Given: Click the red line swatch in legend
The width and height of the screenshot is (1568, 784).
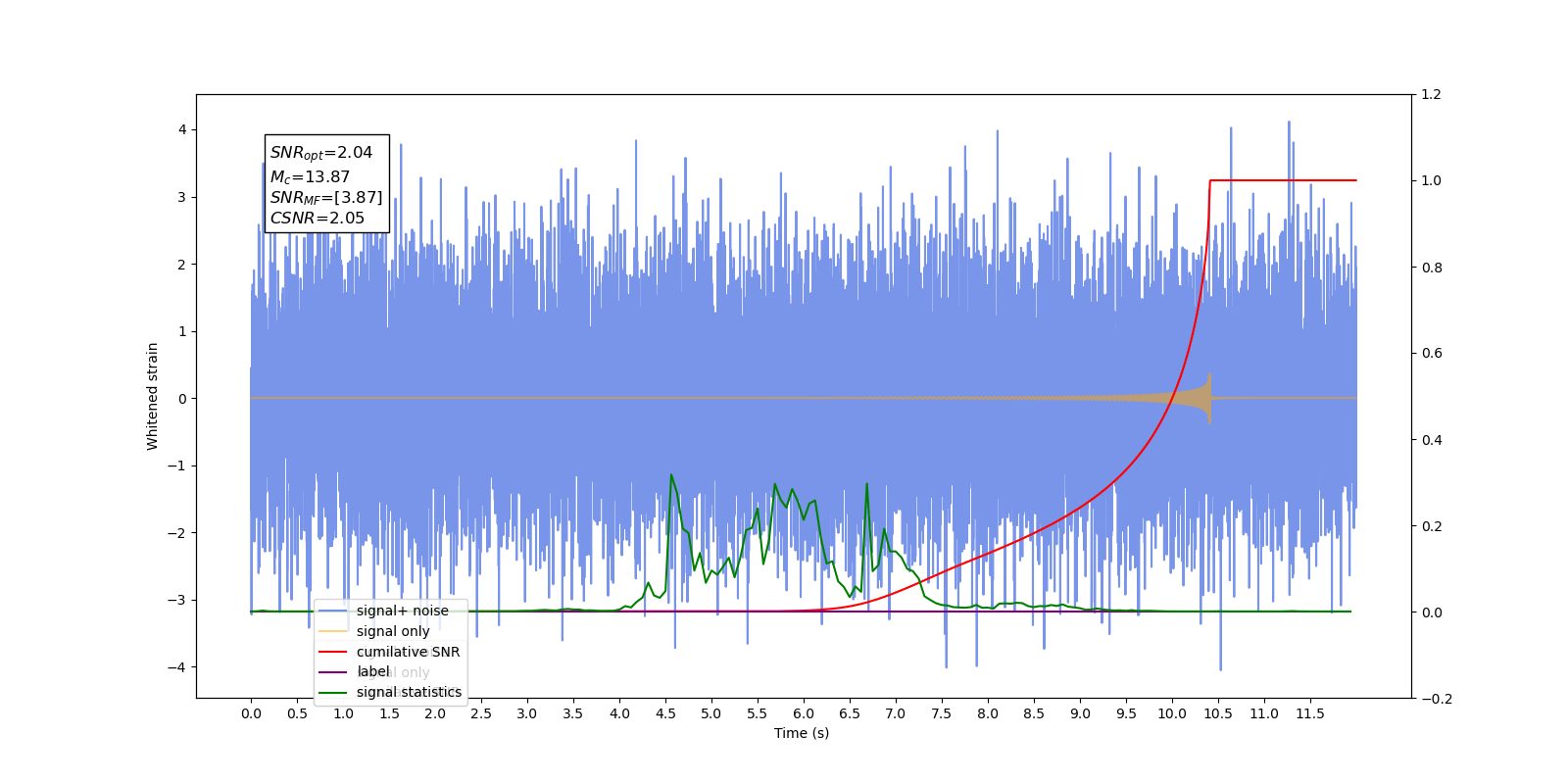Looking at the screenshot, I should pyautogui.click(x=333, y=652).
